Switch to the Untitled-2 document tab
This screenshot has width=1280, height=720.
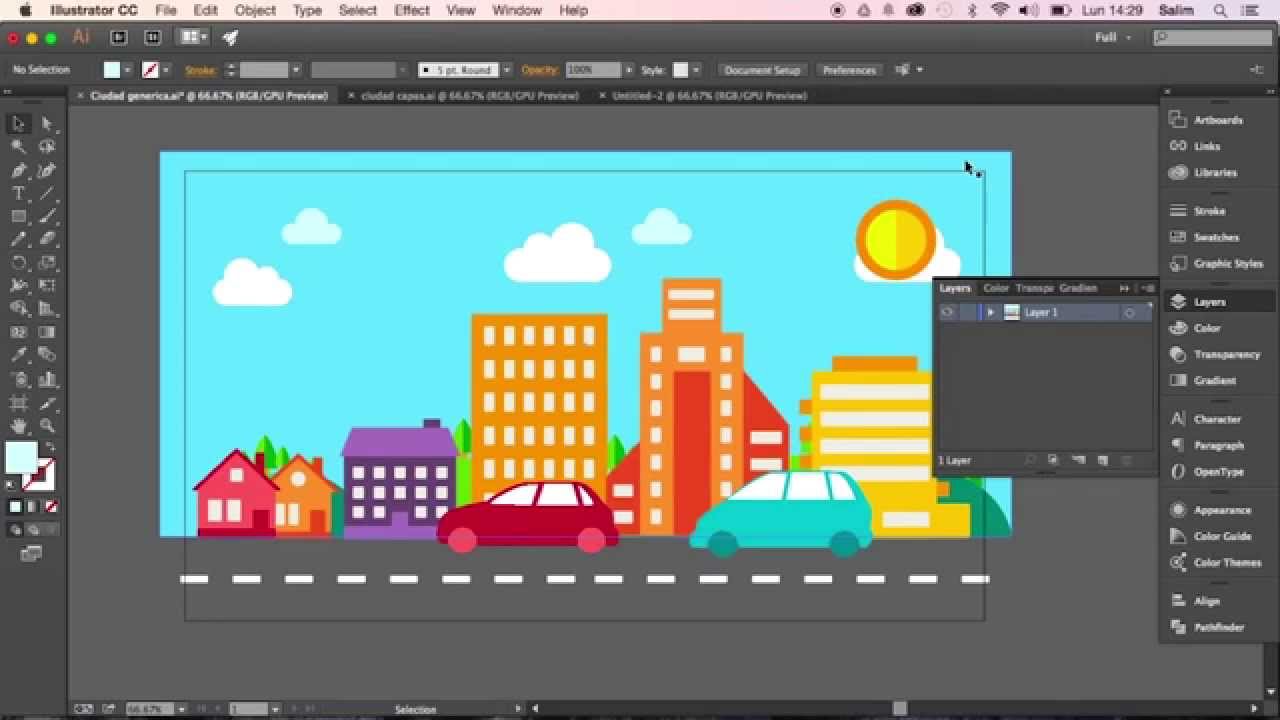[709, 96]
